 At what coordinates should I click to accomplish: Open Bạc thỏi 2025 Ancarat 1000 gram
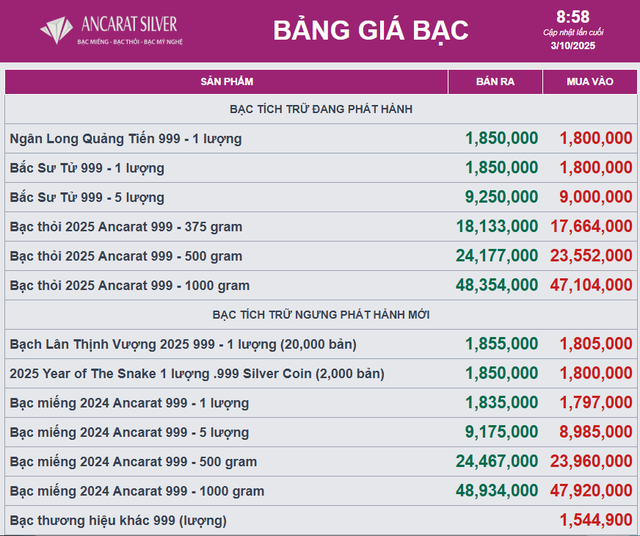[130, 286]
